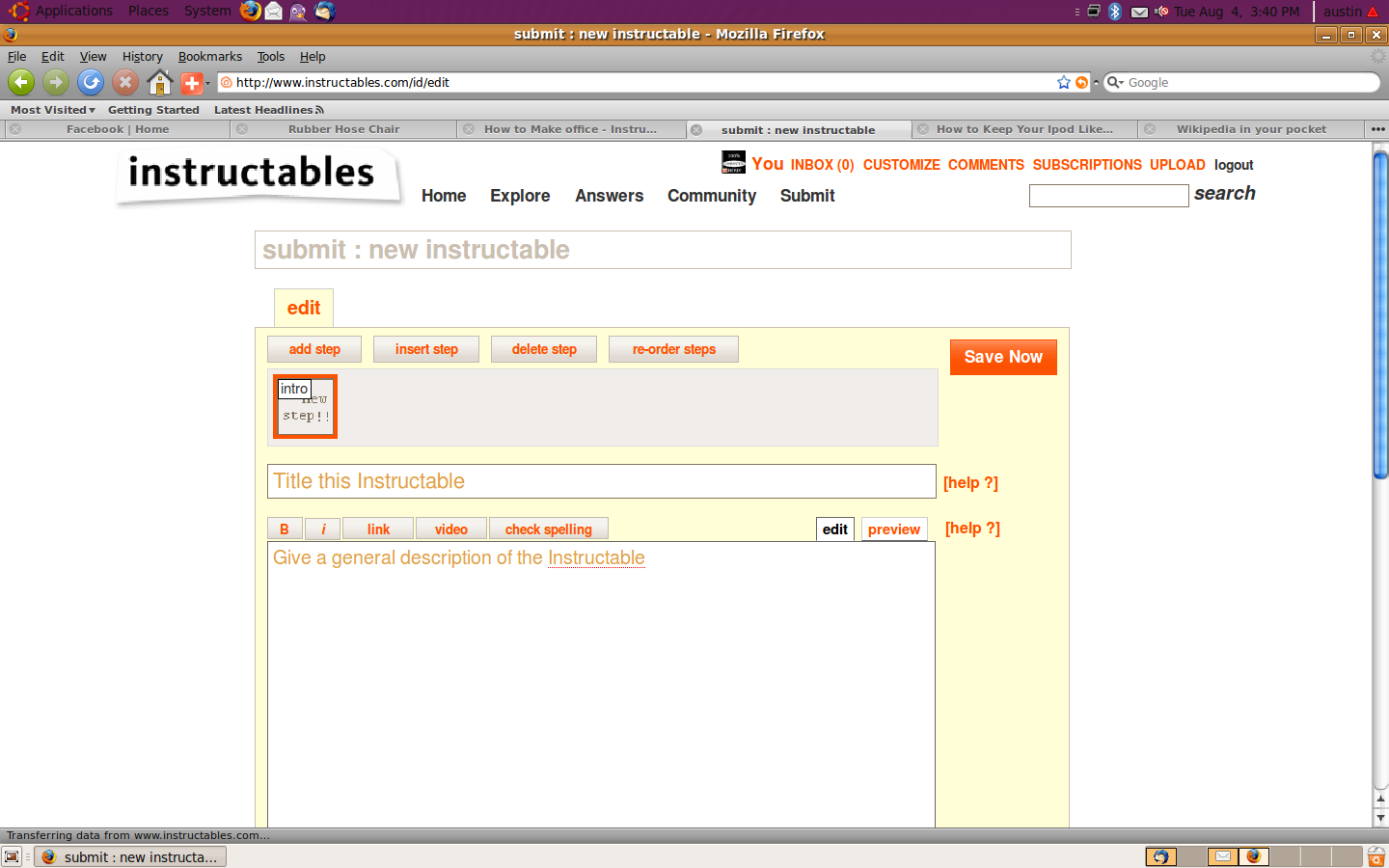This screenshot has width=1389, height=868.
Task: Close the Rubber Hose Chair tab
Action: (x=242, y=129)
